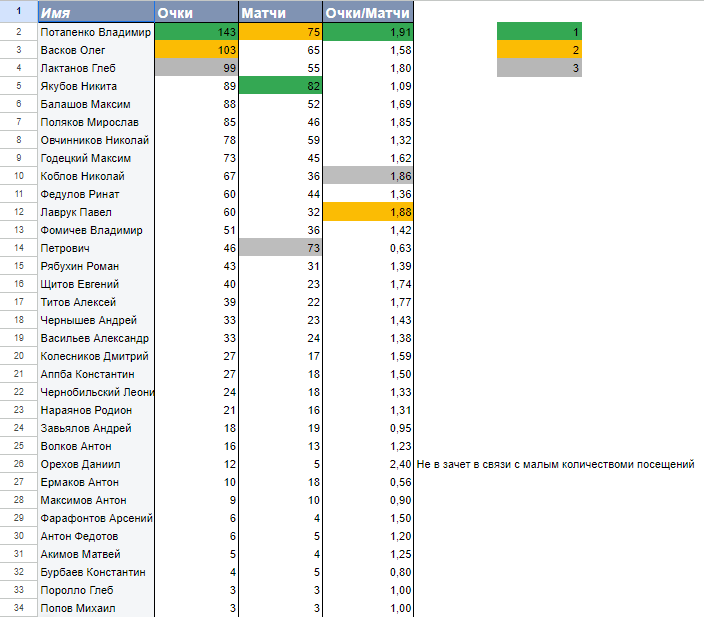Screen dimensions: 704x617
Task: Click the note "Не в зачет" text cell
Action: coord(555,464)
